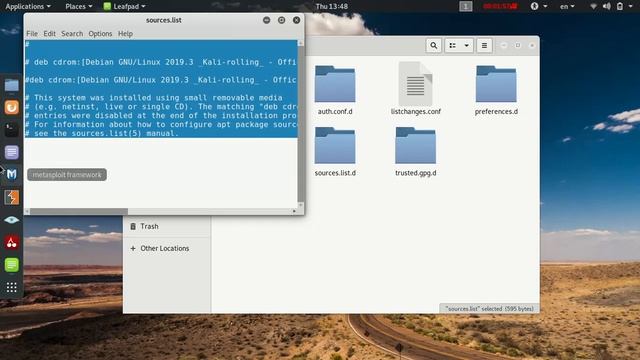Screen dimensions: 640x360
Task: Show all applications grid
Action: (x=11, y=287)
